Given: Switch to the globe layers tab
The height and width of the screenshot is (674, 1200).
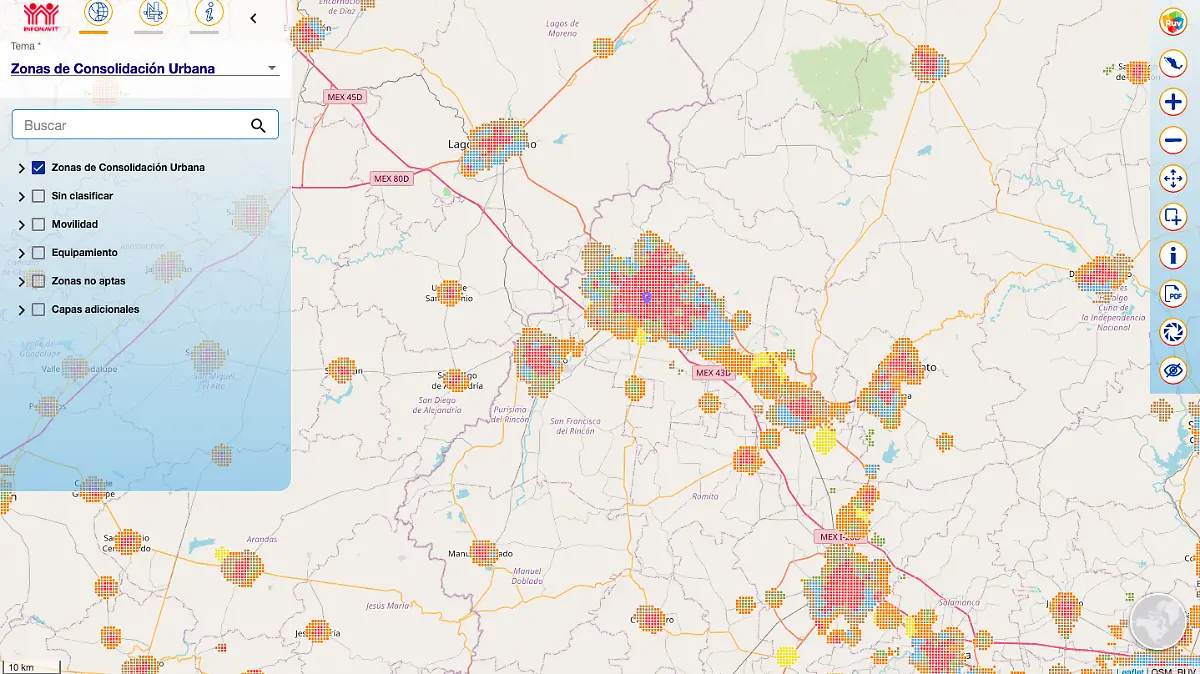Looking at the screenshot, I should [97, 13].
